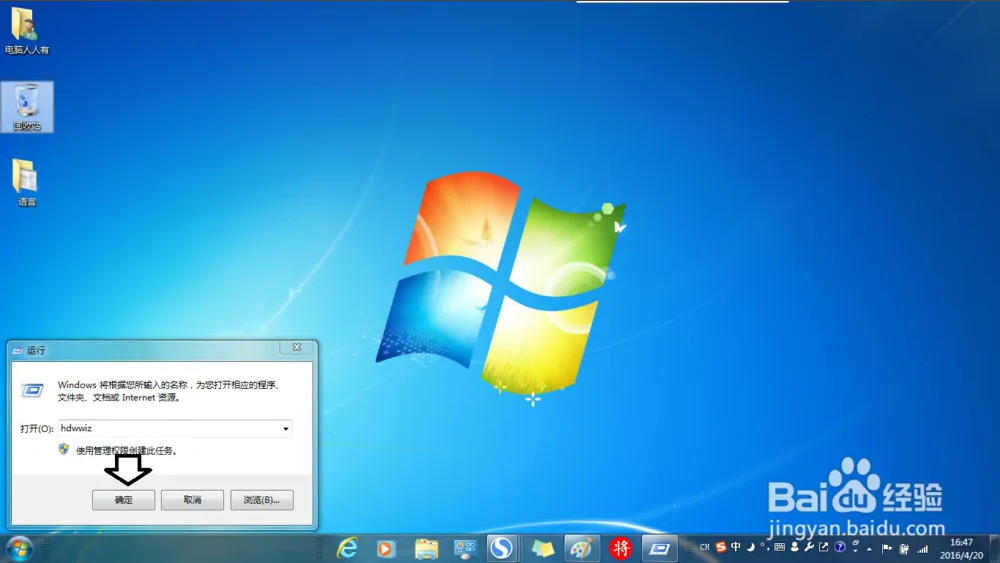
Task: Select the 语言 folder on desktop
Action: 26,182
